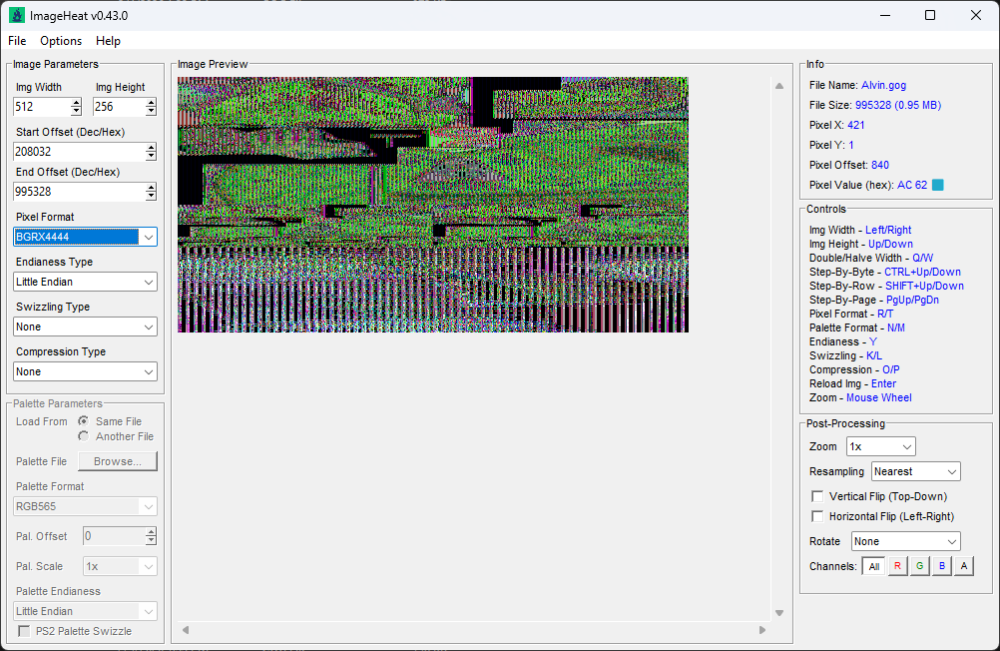Open the File menu
Image resolution: width=1000 pixels, height=651 pixels.
[17, 41]
